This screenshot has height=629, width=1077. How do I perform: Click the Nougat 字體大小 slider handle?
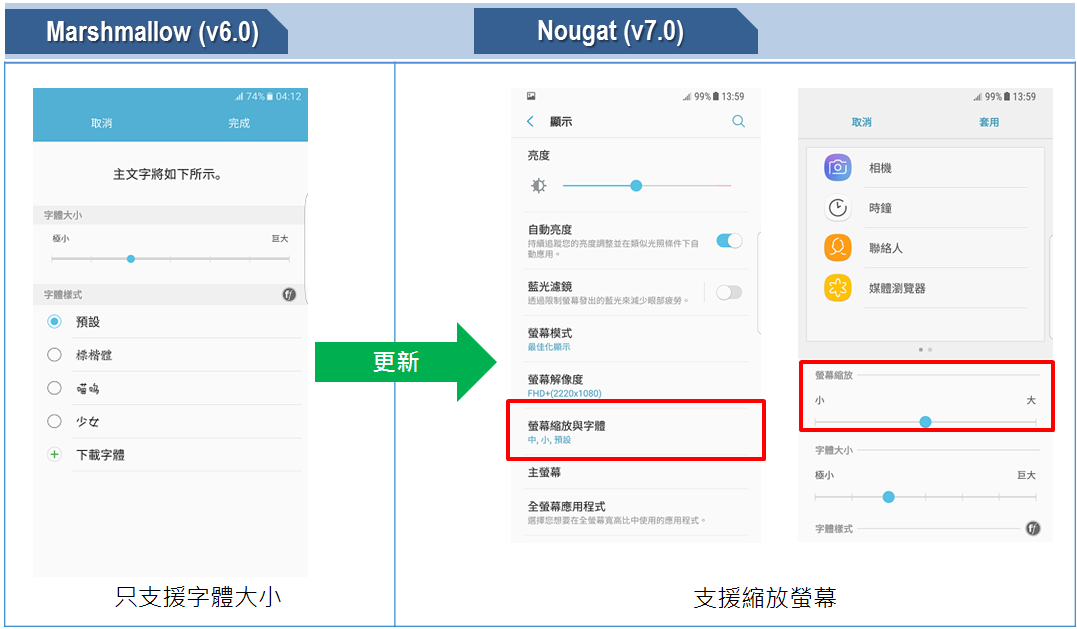pyautogui.click(x=889, y=496)
